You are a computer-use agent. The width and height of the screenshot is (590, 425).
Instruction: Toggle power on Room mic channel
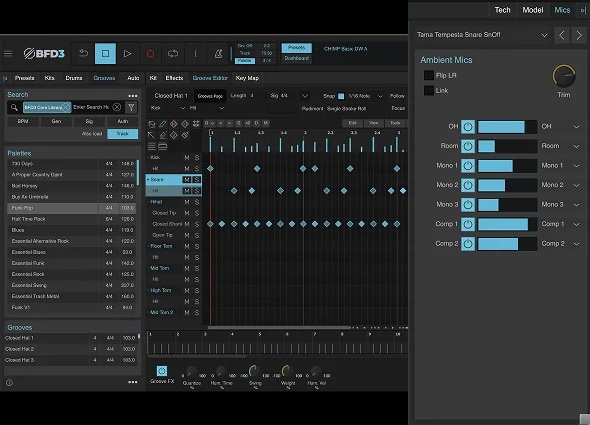pos(468,146)
